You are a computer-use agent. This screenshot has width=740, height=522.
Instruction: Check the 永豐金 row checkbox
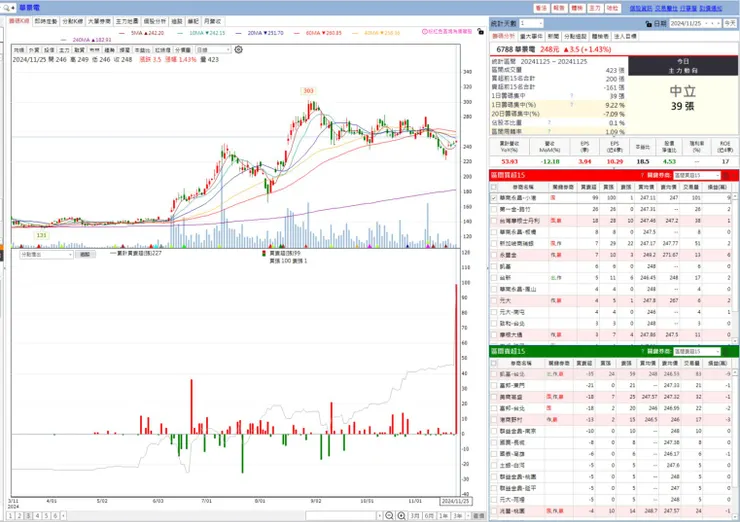click(494, 255)
